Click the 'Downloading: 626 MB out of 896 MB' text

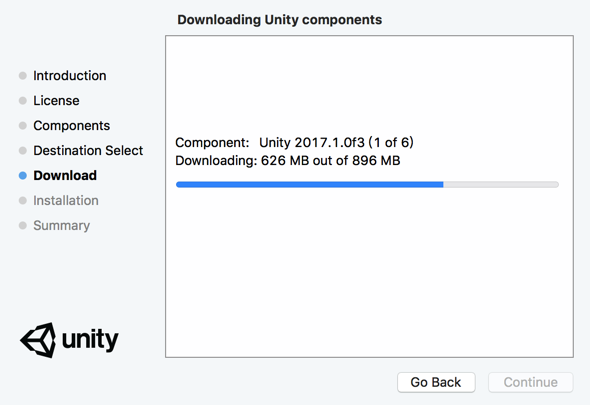pos(287,161)
